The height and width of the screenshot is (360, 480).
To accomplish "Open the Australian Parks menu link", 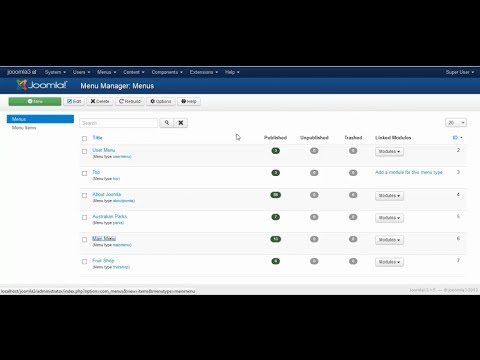I will 109,216.
